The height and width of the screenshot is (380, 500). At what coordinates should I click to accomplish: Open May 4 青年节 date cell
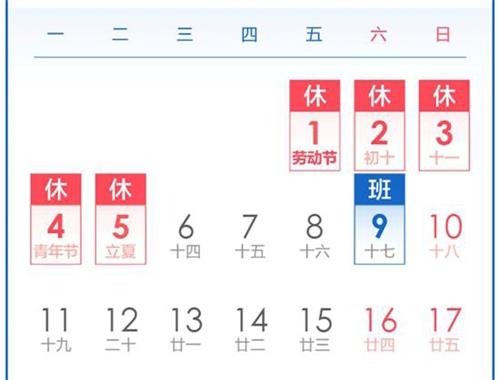(56, 219)
